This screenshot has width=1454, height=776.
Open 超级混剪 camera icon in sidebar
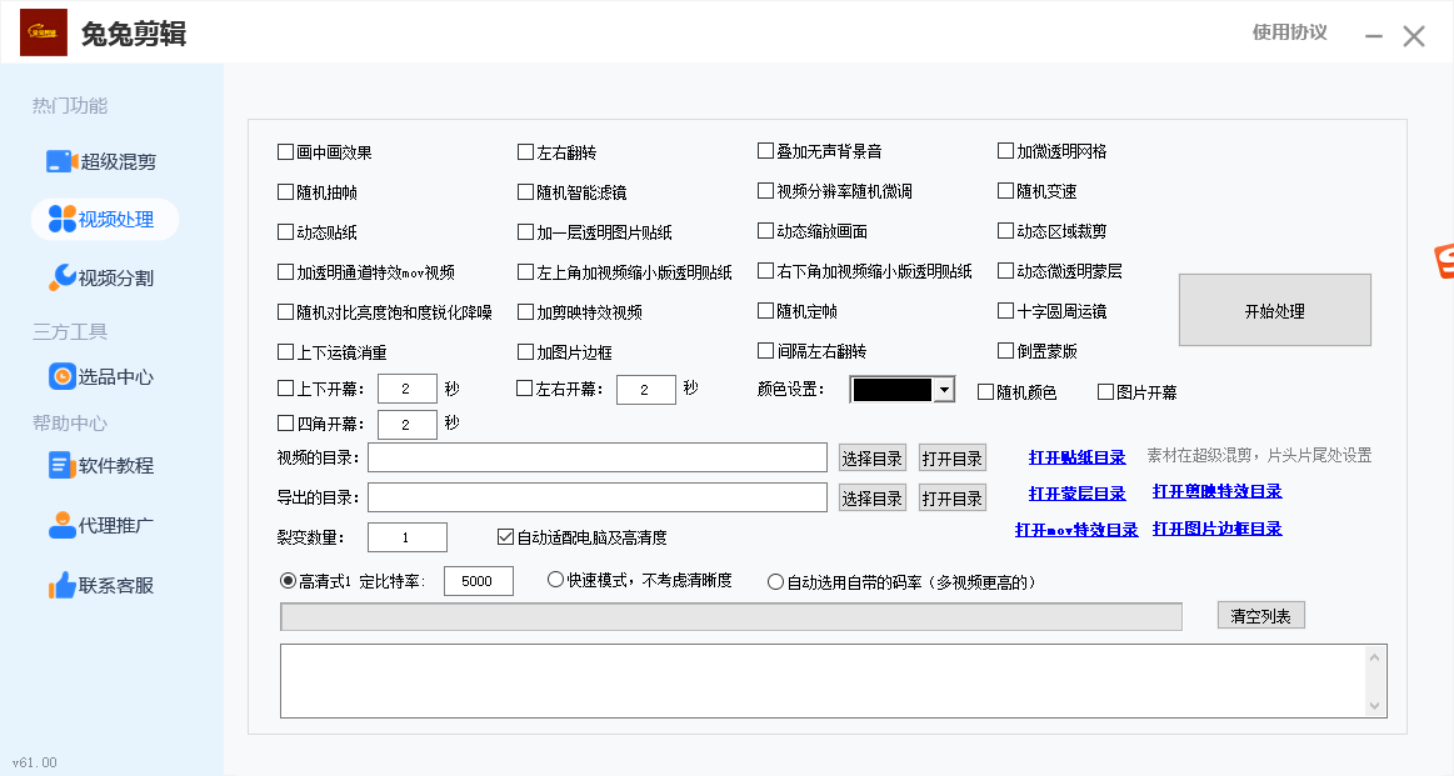click(62, 161)
